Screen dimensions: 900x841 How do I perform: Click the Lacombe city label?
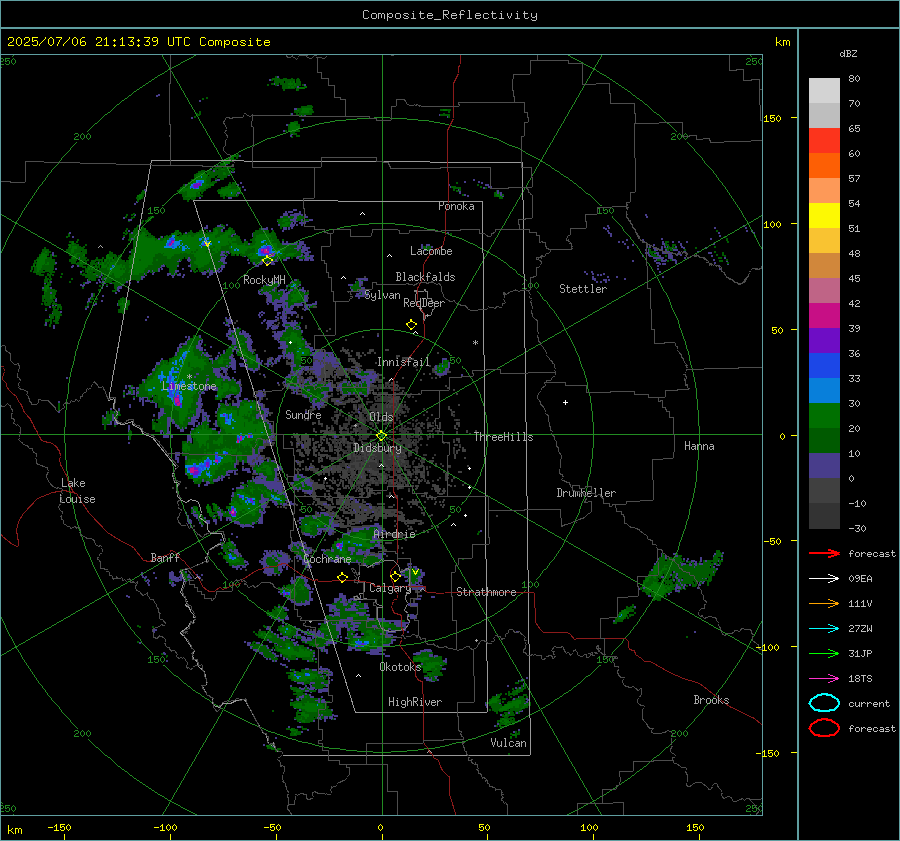(431, 251)
